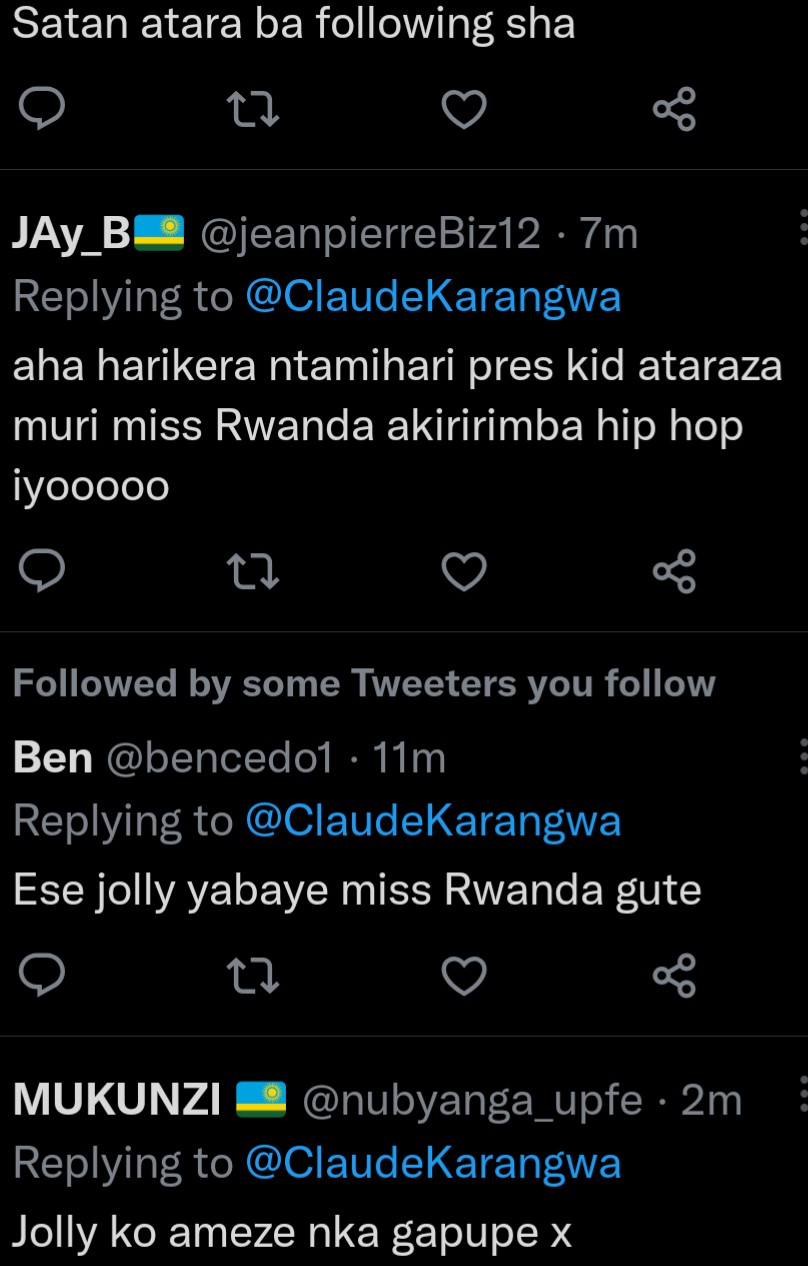
Task: Retweet the 'Satan atara ba following' tweet
Action: 254,109
